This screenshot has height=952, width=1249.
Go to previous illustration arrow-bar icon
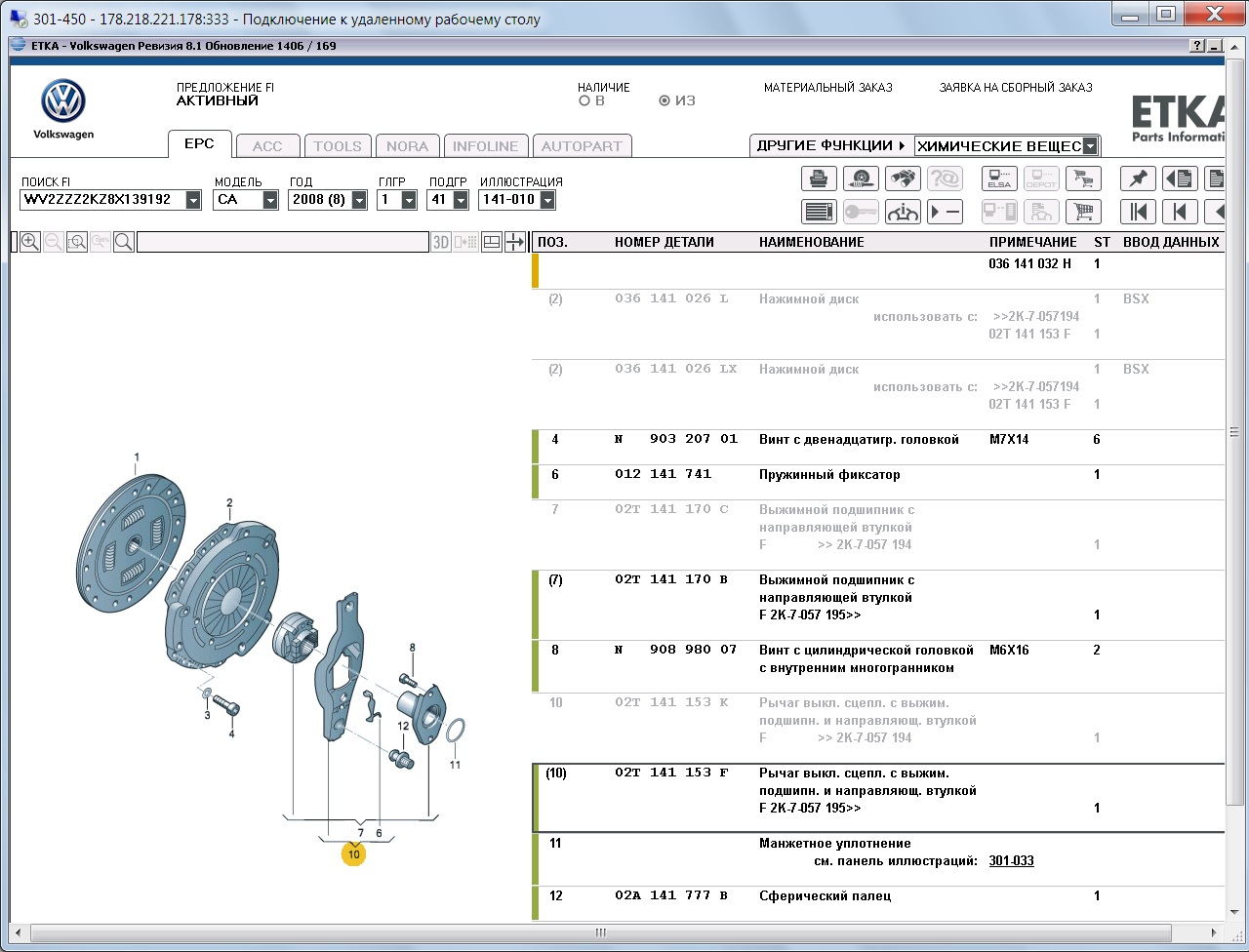tap(1180, 212)
